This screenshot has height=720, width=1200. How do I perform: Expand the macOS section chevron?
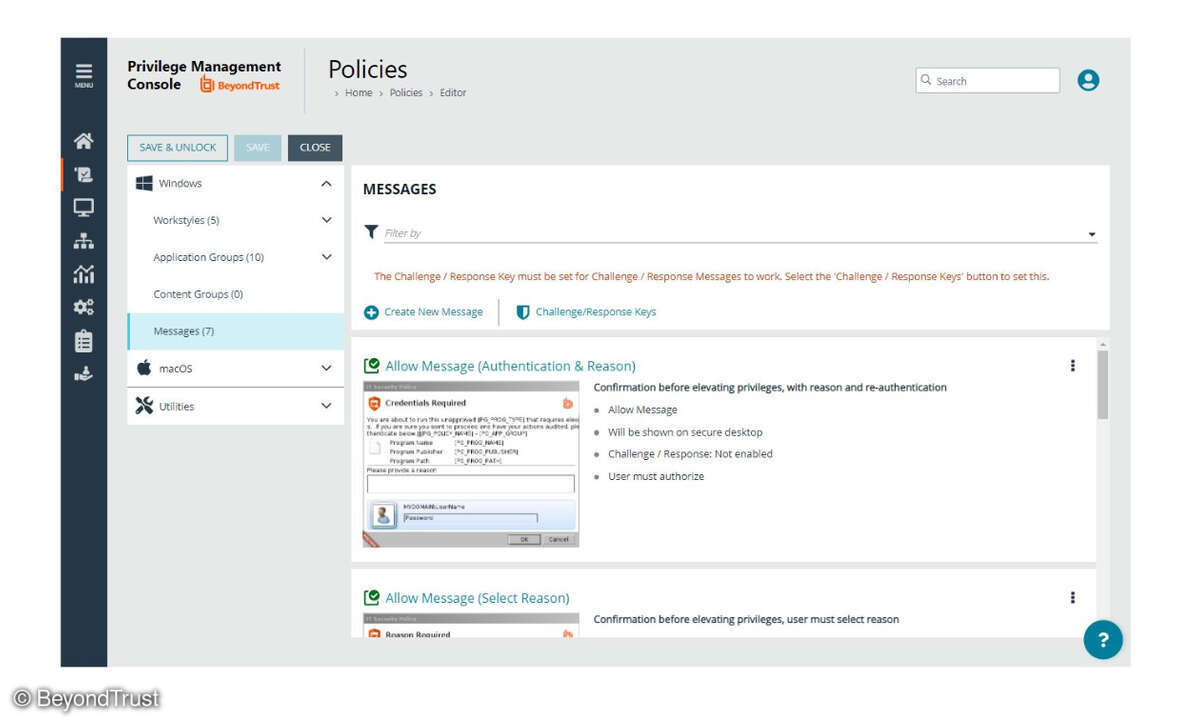pos(326,368)
